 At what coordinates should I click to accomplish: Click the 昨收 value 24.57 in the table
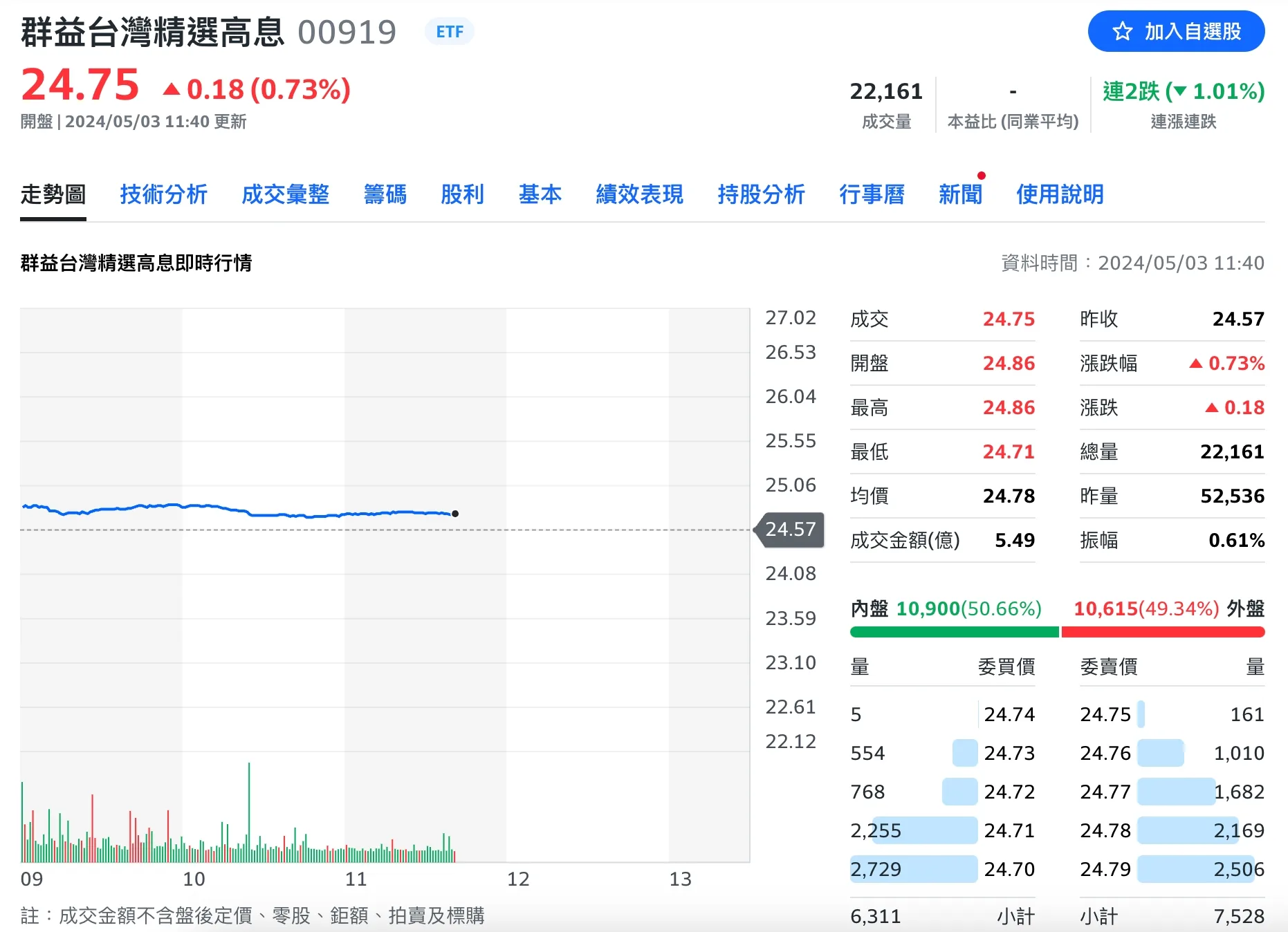point(1238,319)
